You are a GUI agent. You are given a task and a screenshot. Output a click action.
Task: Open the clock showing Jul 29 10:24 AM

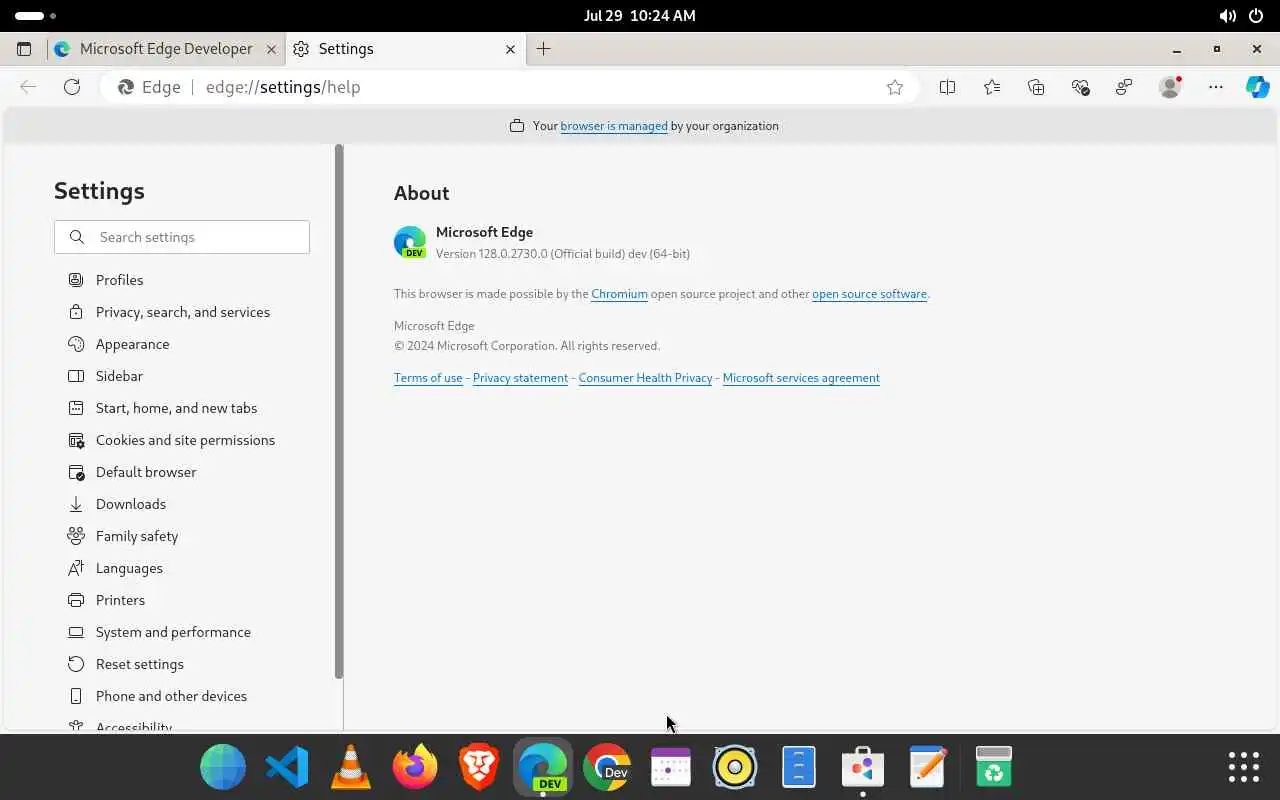click(x=640, y=16)
